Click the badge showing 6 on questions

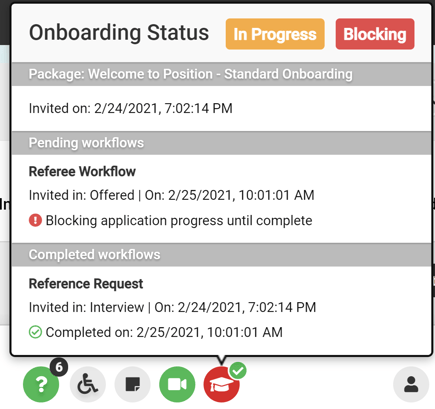pos(59,367)
